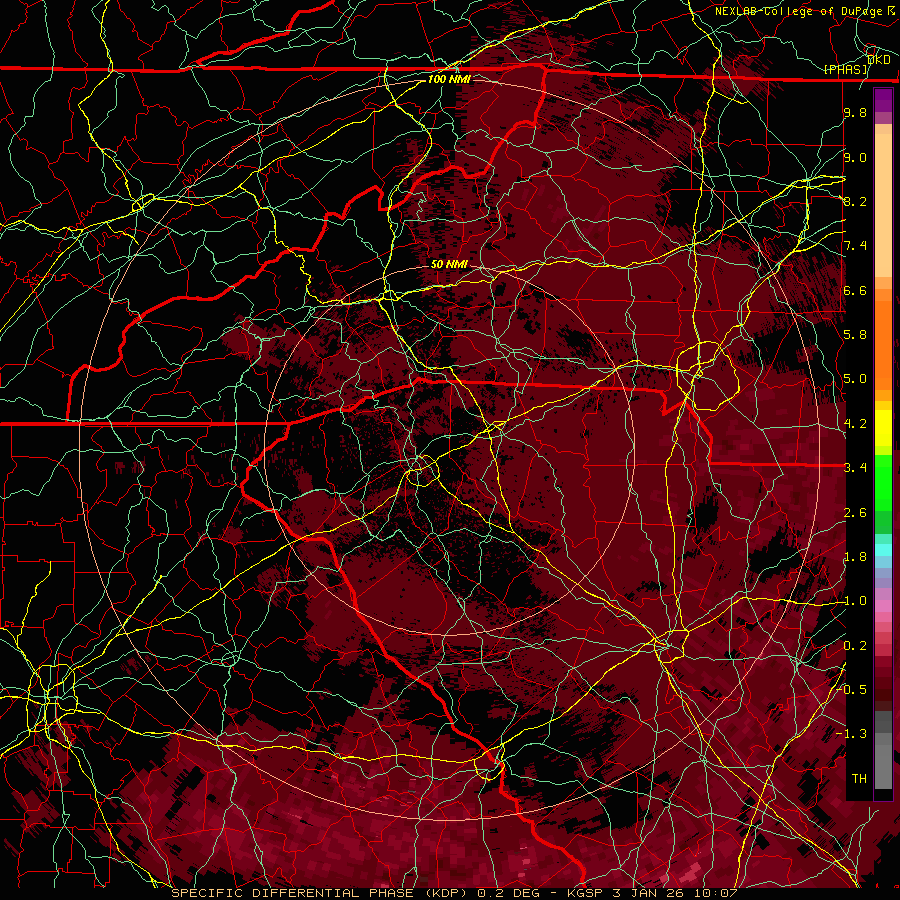Click the 50 NMI range ring label

click(449, 264)
